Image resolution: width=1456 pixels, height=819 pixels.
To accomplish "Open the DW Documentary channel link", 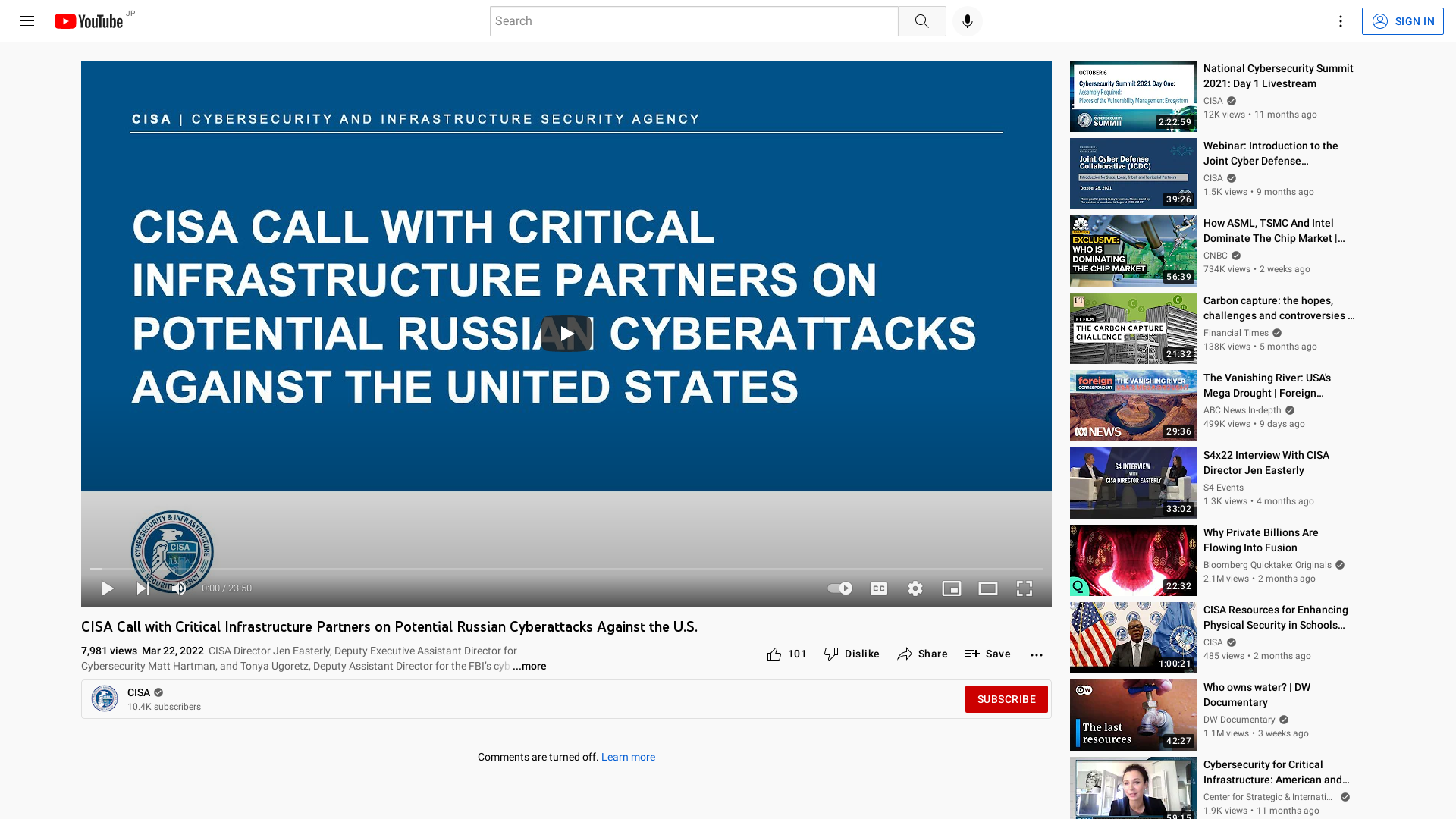I will point(1239,720).
